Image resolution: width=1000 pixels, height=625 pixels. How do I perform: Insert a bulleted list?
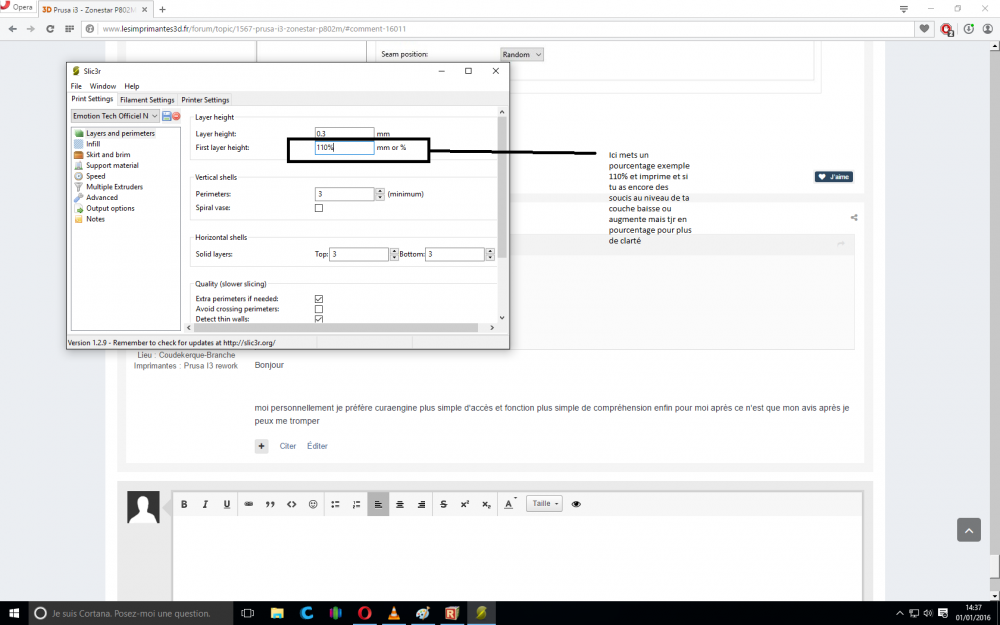(x=335, y=504)
